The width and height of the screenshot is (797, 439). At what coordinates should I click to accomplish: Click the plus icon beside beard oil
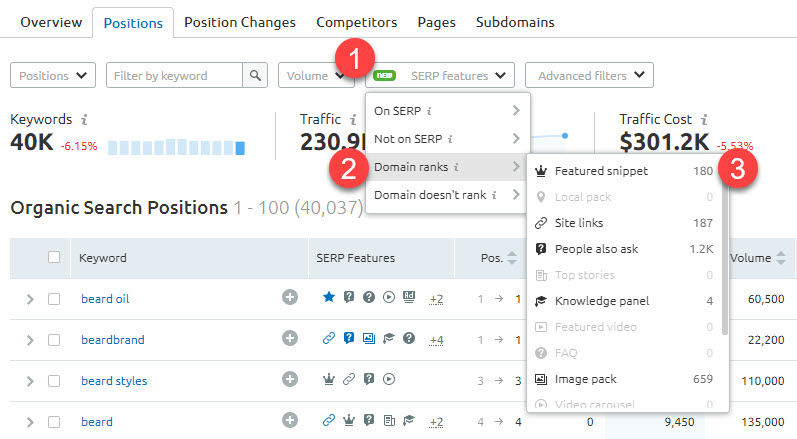pos(290,297)
